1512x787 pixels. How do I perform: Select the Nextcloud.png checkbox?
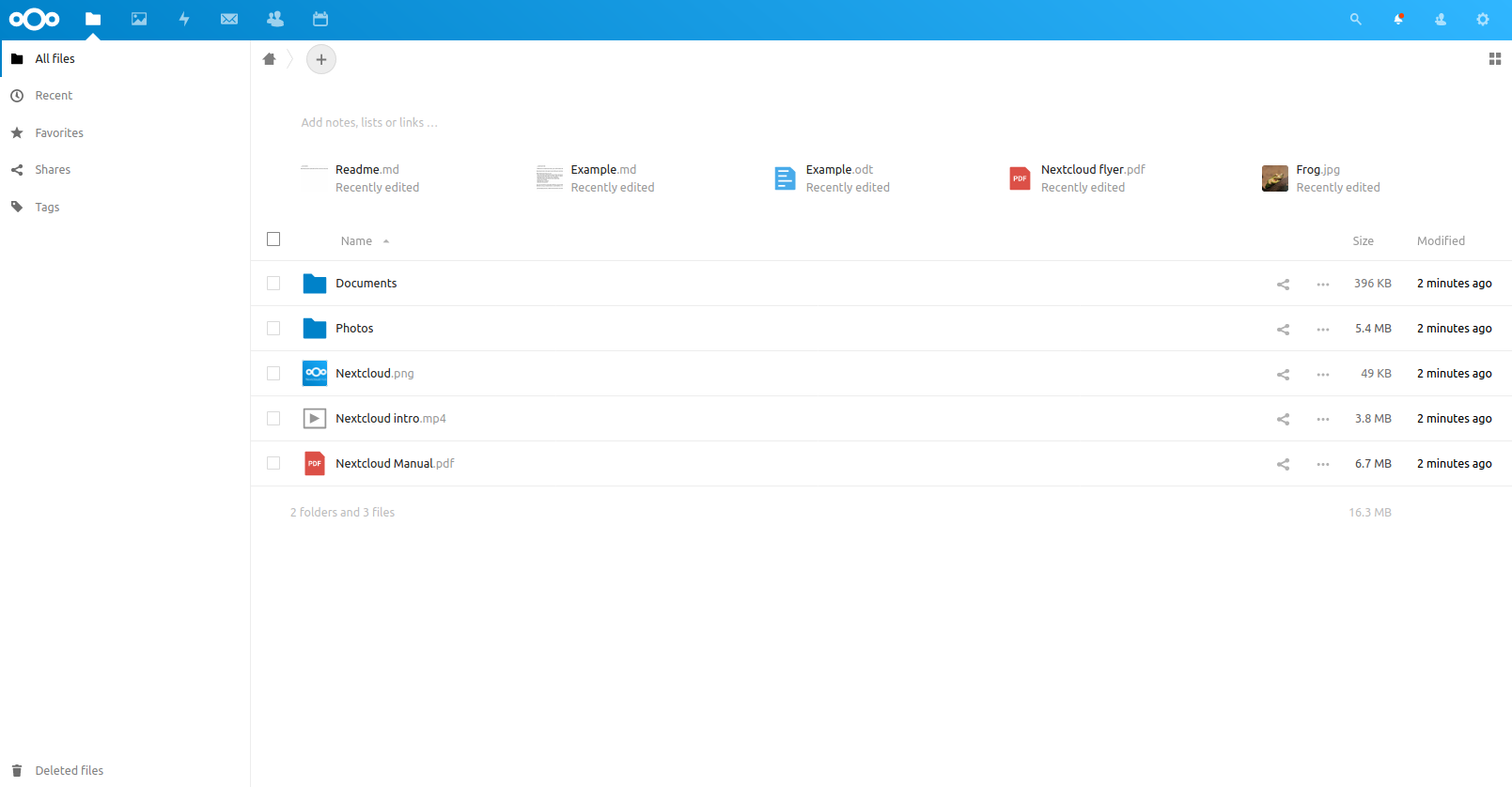(273, 374)
